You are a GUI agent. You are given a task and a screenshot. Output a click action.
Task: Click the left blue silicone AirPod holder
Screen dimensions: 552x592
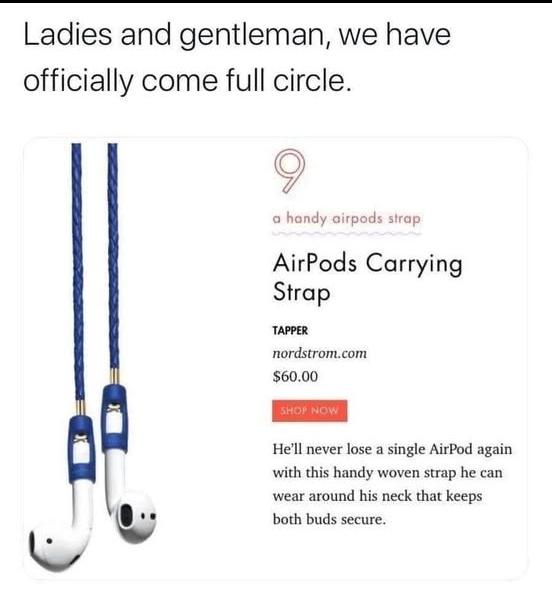coord(80,449)
